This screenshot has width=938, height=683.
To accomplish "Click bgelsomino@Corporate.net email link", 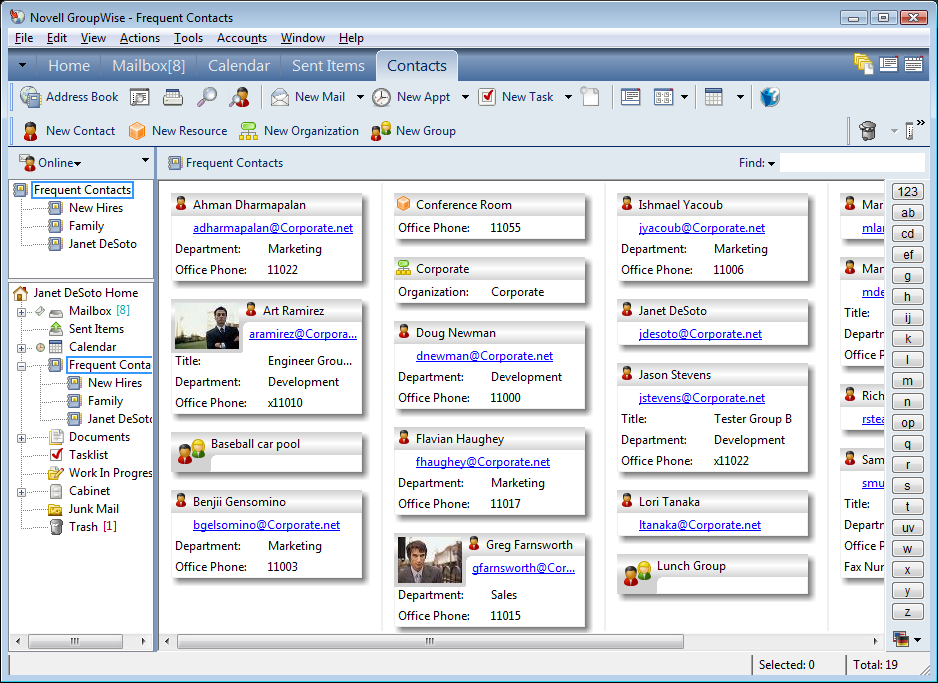I will [266, 525].
